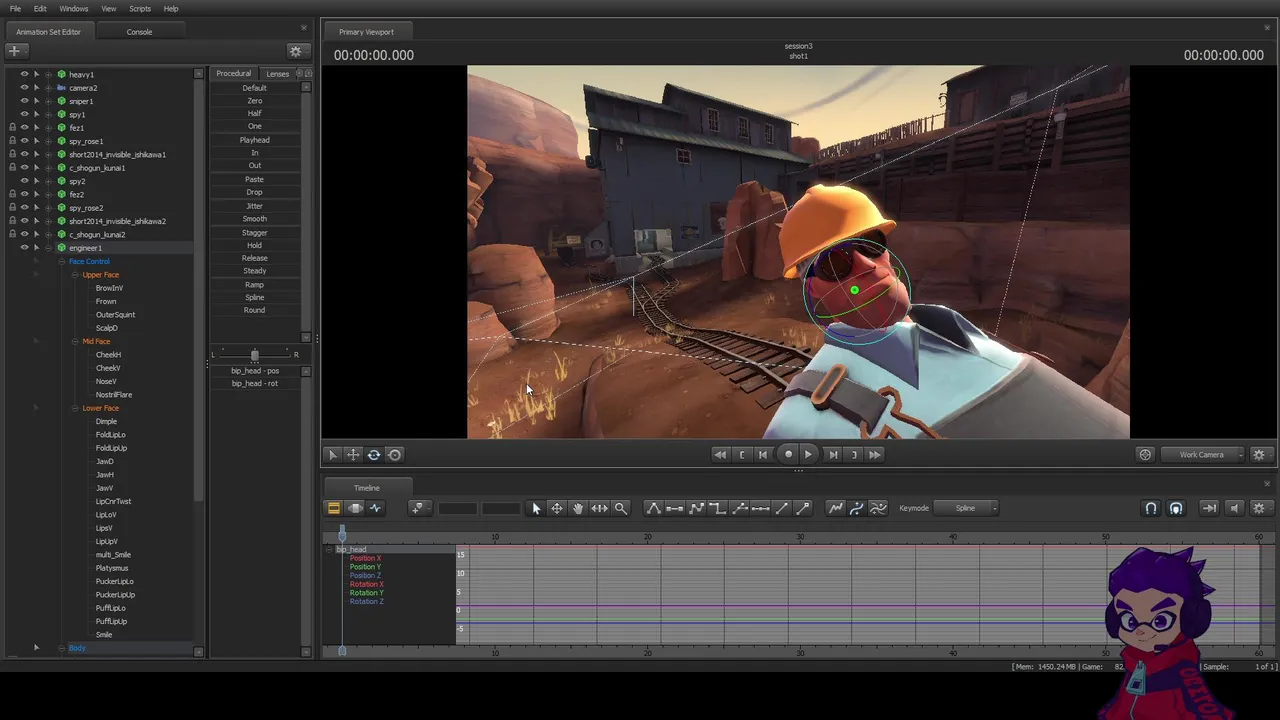Select the timeline move keys tool
This screenshot has width=1280, height=720.
click(x=557, y=508)
